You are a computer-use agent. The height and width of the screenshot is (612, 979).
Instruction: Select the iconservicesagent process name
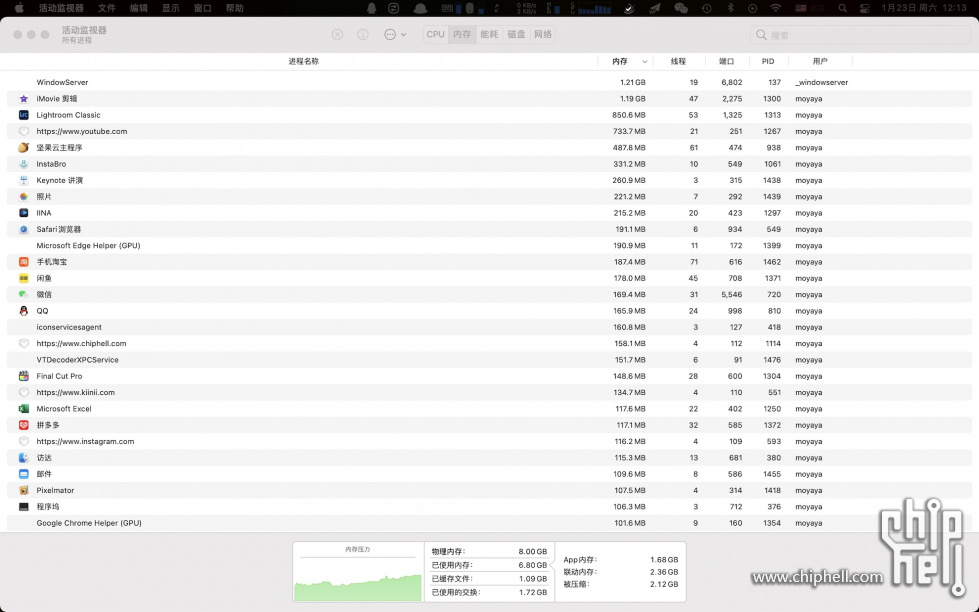(69, 327)
